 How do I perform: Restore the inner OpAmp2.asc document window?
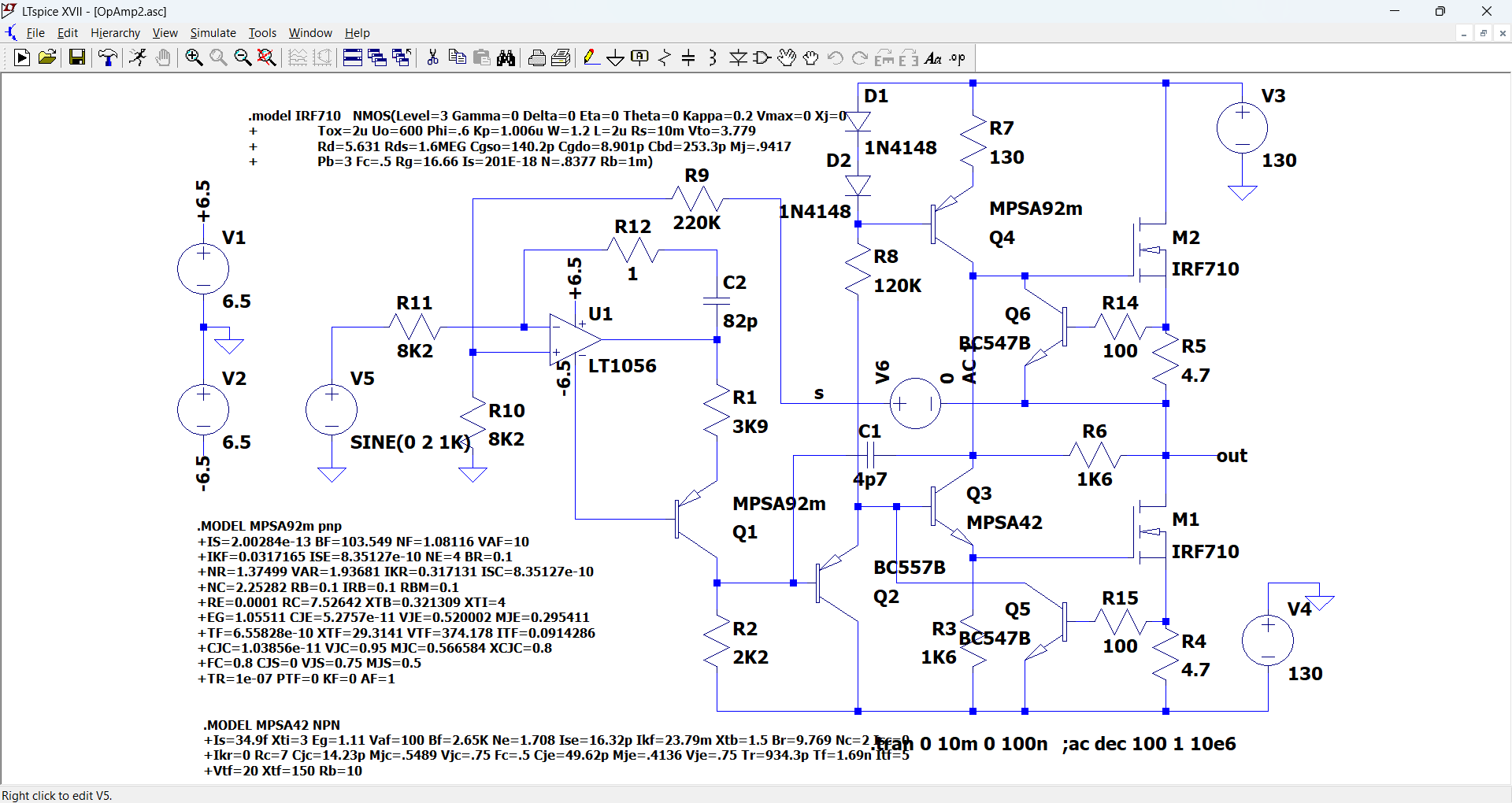click(x=1483, y=33)
